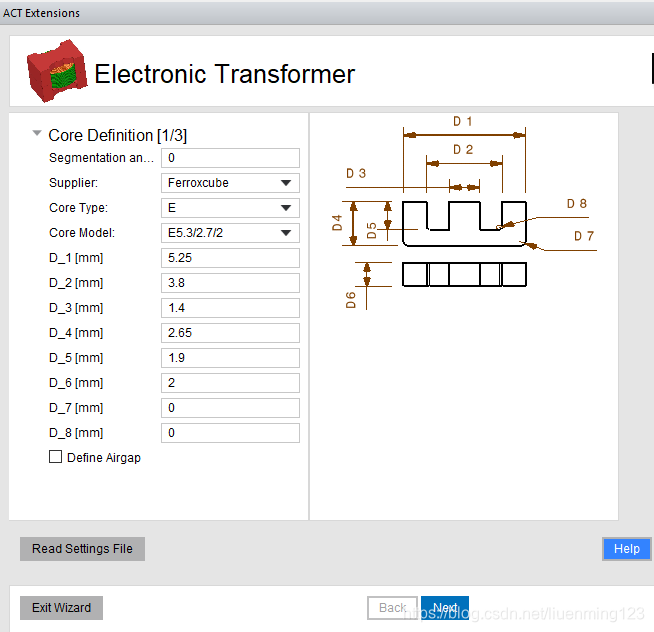This screenshot has height=632, width=654.
Task: Select the D_6 [mm] input field
Action: pyautogui.click(x=230, y=383)
